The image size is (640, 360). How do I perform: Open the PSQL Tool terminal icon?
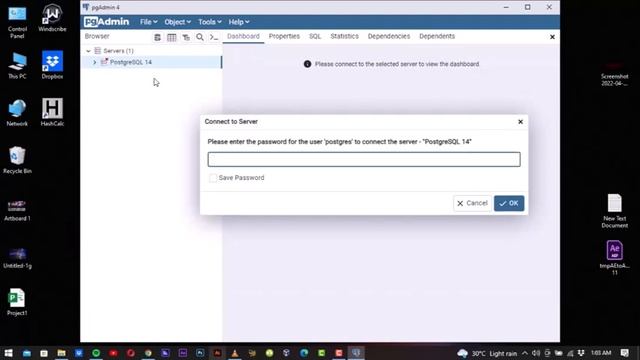click(x=214, y=37)
